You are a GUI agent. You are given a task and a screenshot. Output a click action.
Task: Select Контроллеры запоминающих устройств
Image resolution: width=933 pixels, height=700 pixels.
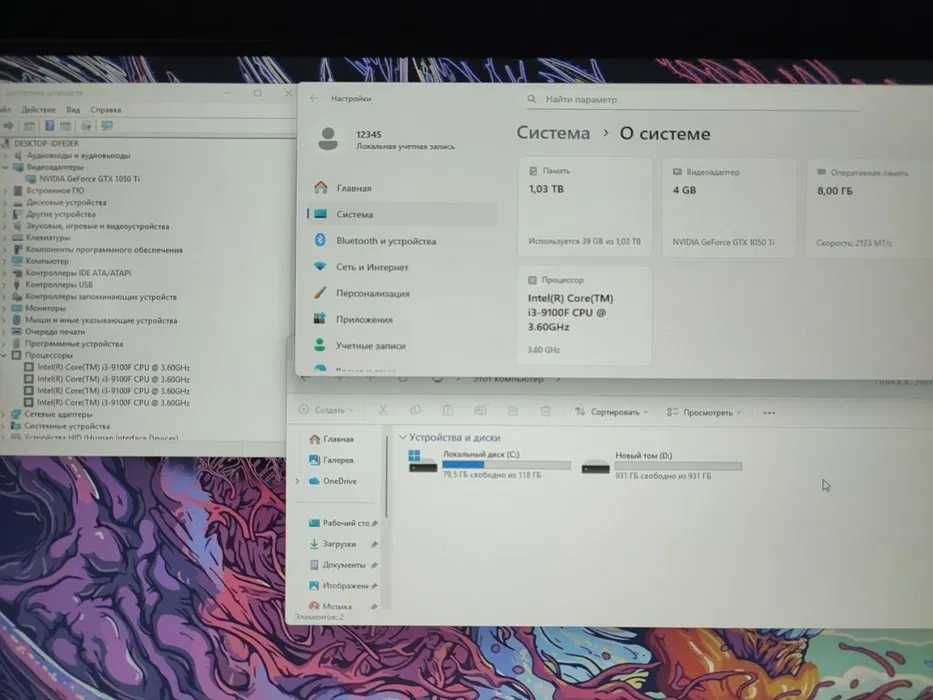tap(101, 296)
